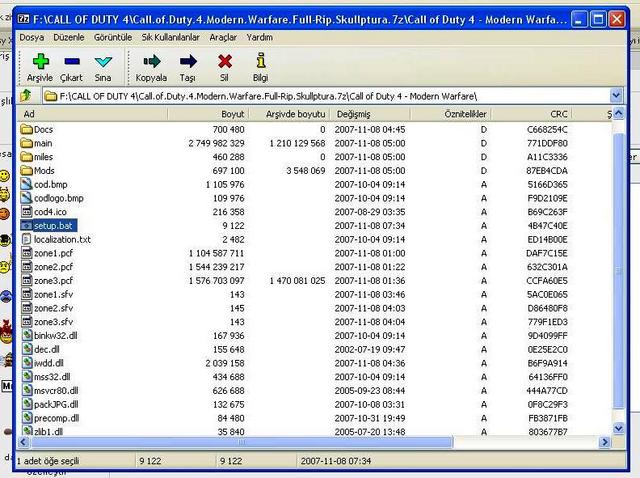The image size is (640, 478).
Task: Click the Bilgi (info) icon
Action: 261,61
